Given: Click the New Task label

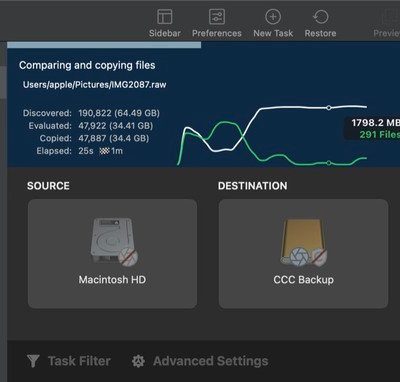Looking at the screenshot, I should pos(273,33).
